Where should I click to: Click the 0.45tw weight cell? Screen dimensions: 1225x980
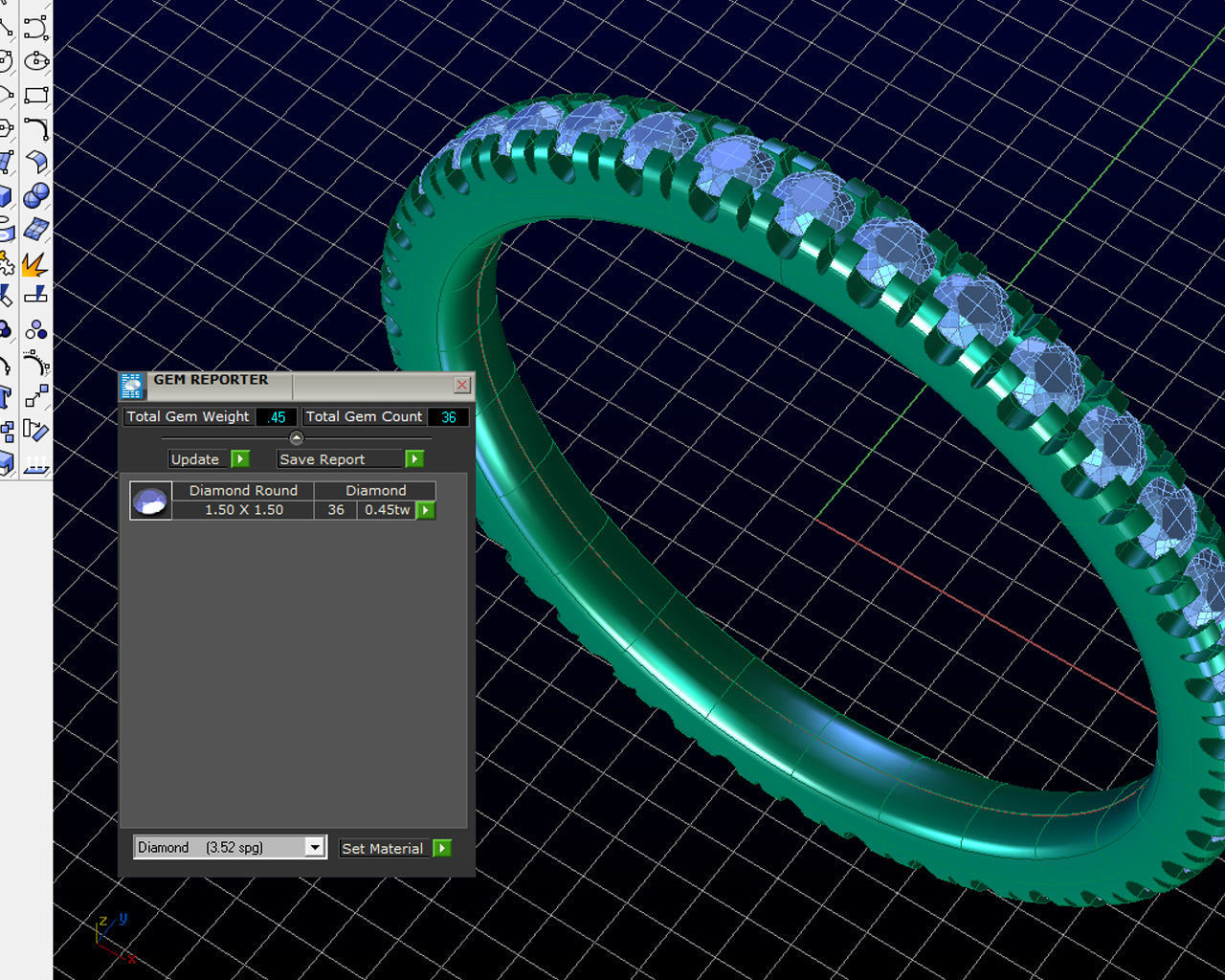click(387, 510)
